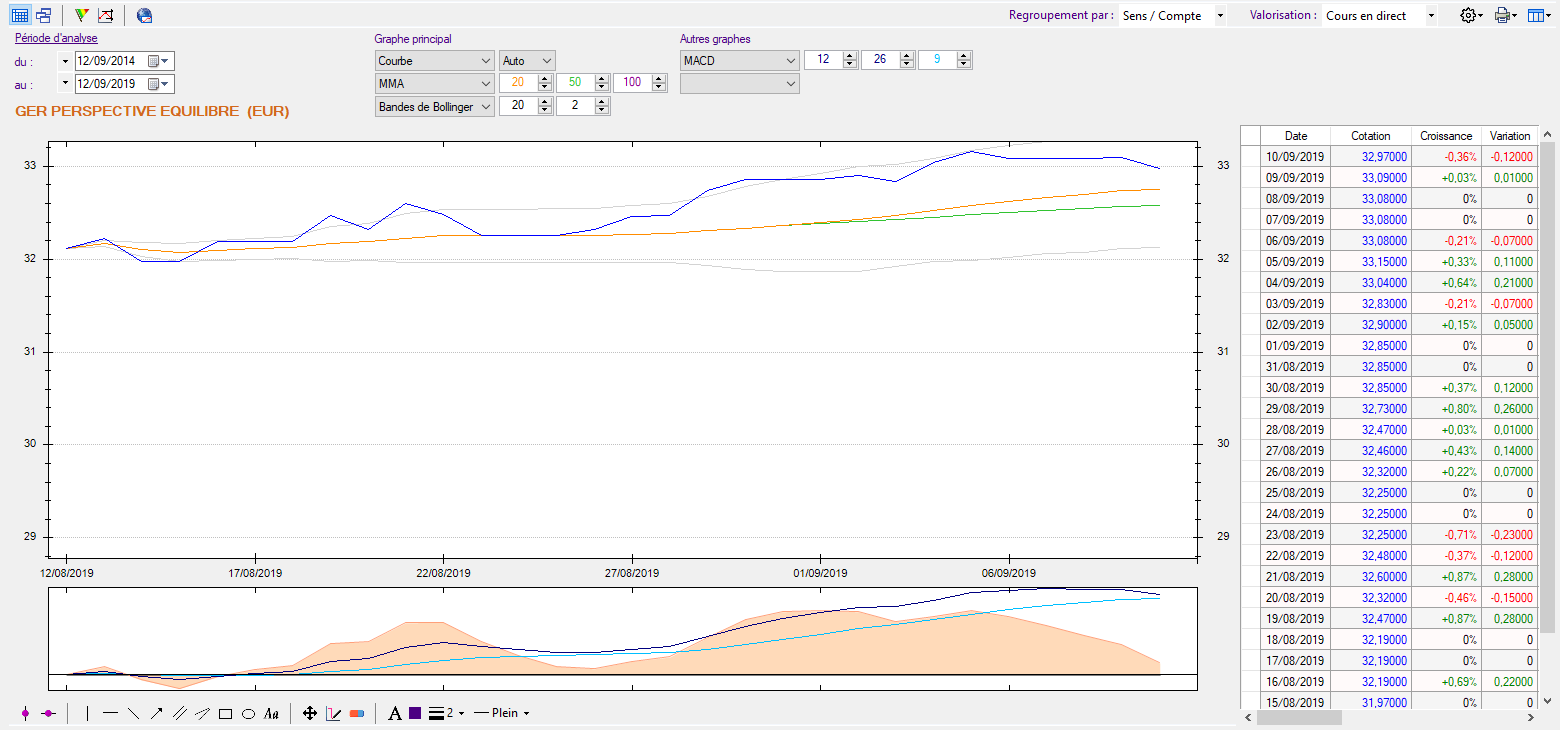Open the Courbe chart type dropdown
1560x730 pixels.
point(434,61)
